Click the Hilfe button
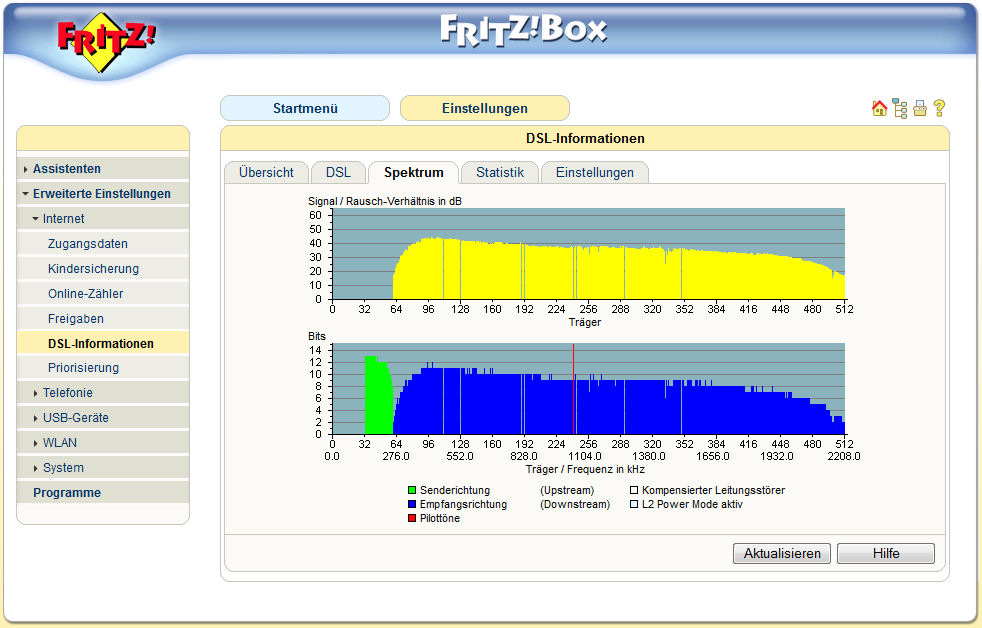This screenshot has width=982, height=628. click(x=885, y=554)
